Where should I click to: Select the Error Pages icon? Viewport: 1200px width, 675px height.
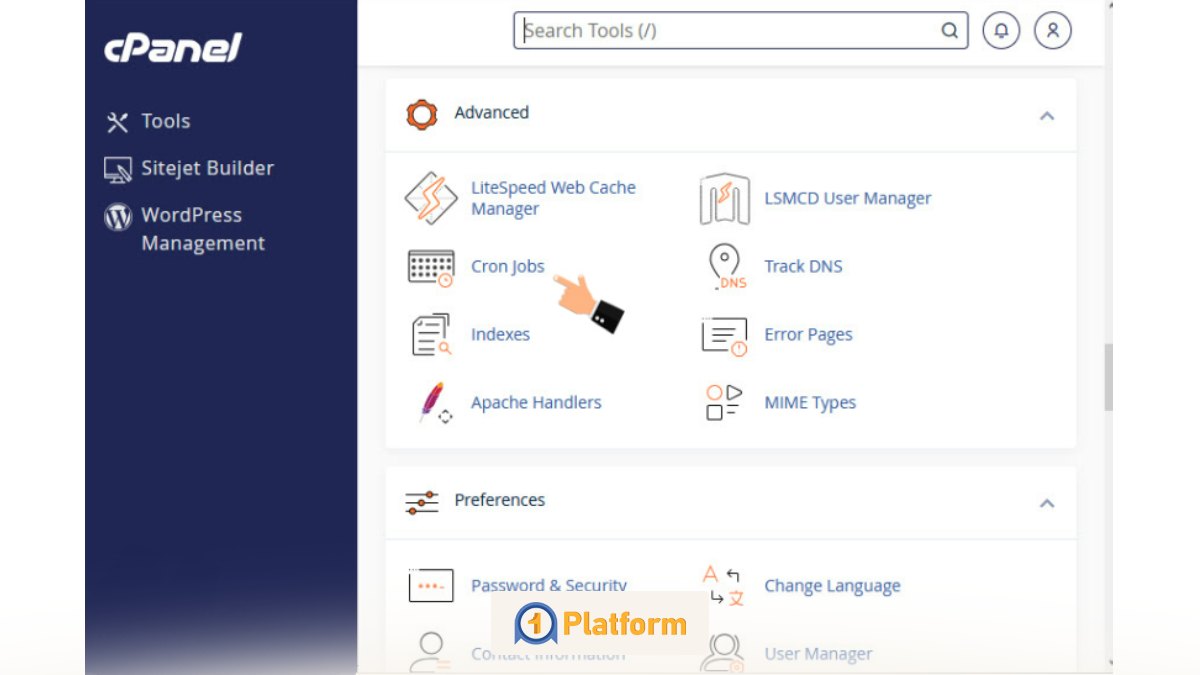point(723,334)
